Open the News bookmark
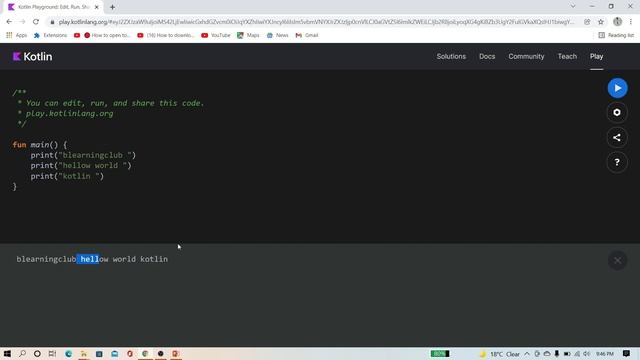 point(278,35)
